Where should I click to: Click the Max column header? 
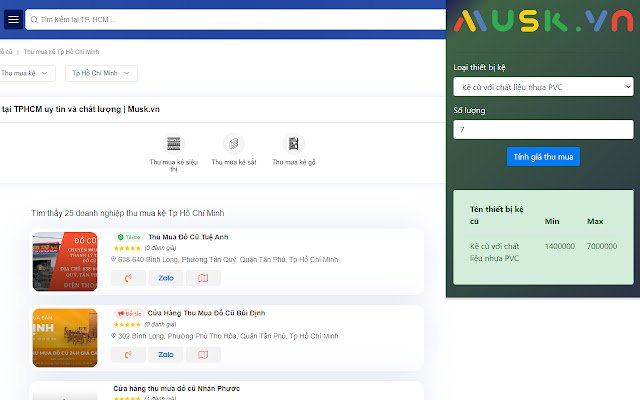point(595,221)
